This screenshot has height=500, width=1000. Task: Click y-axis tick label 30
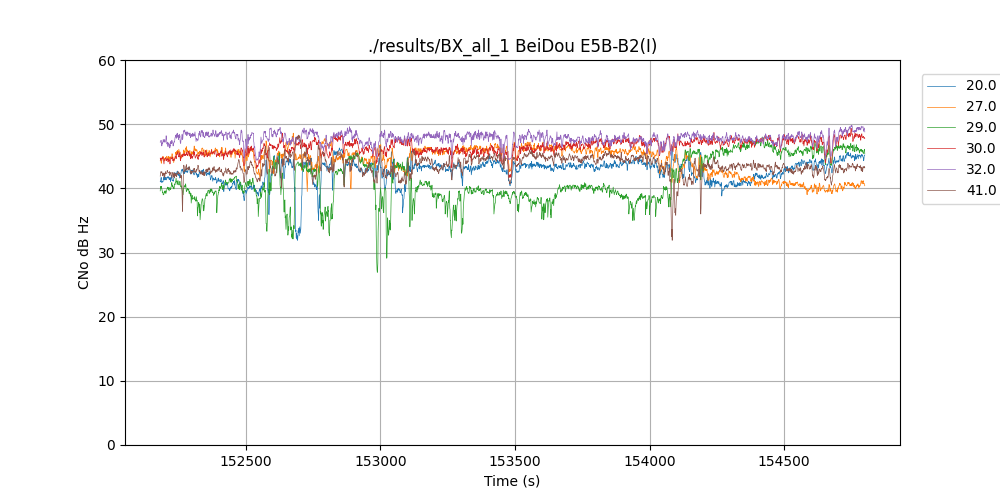pyautogui.click(x=108, y=253)
